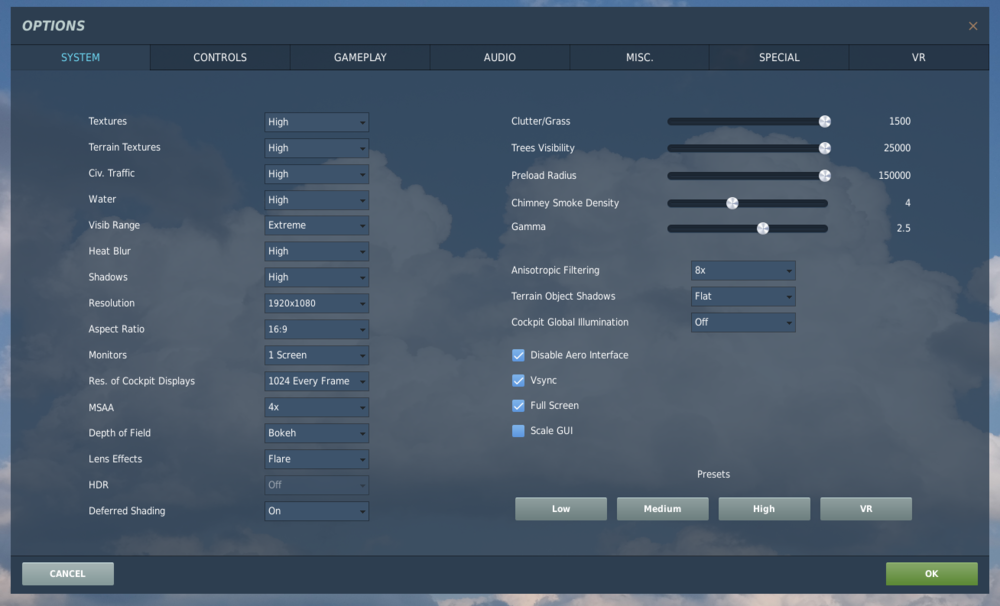Expand the MSAA 4x dropdown
Screen dimensions: 1000x606
316,407
